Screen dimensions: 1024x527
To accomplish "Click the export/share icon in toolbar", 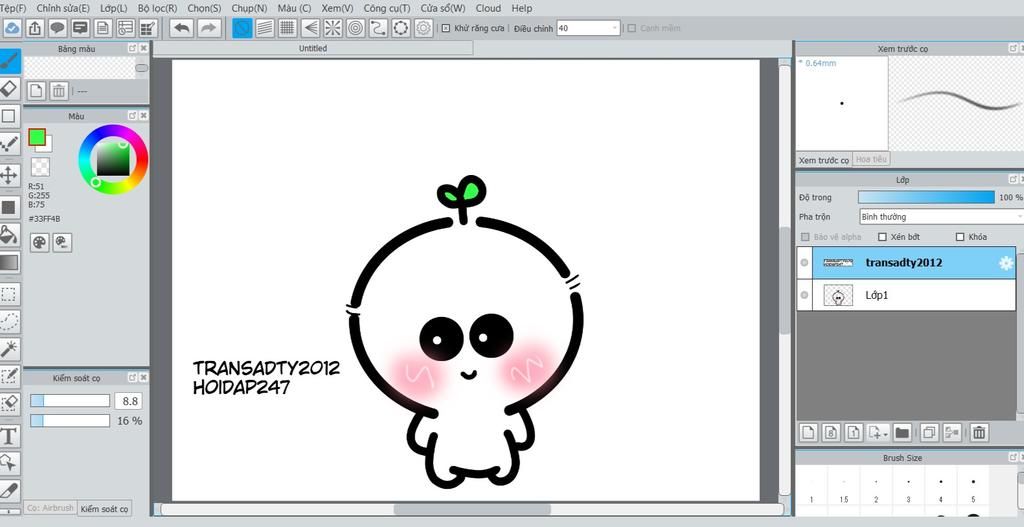I will point(35,28).
